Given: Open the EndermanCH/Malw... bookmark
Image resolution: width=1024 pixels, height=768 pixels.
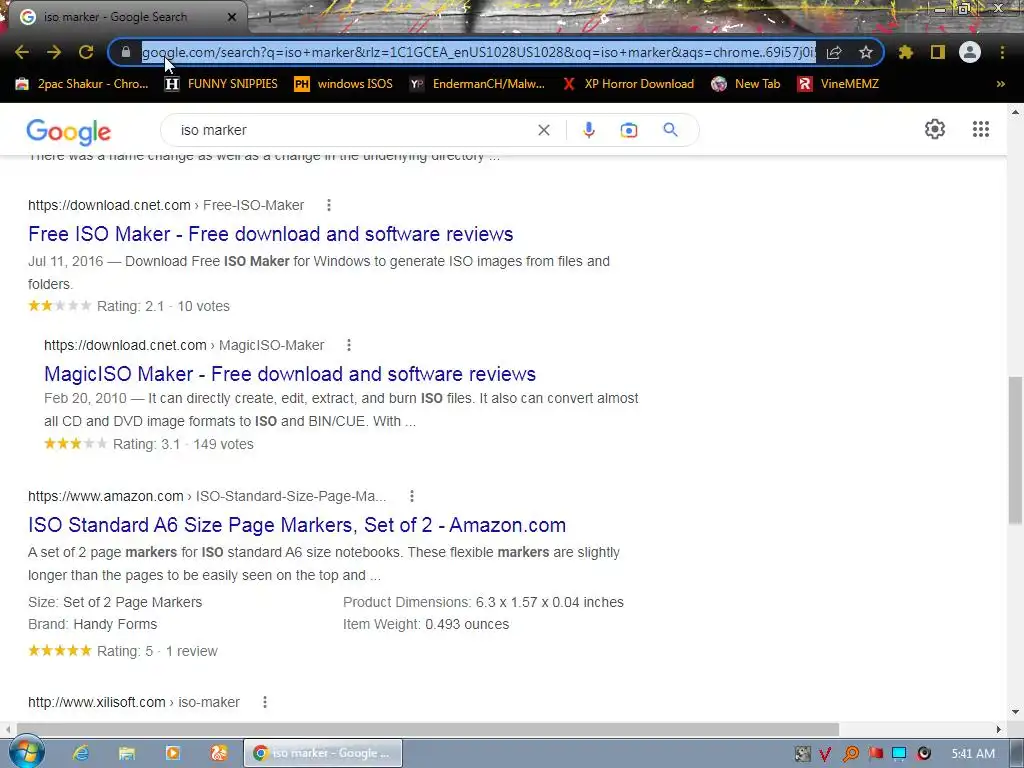Looking at the screenshot, I should [477, 84].
